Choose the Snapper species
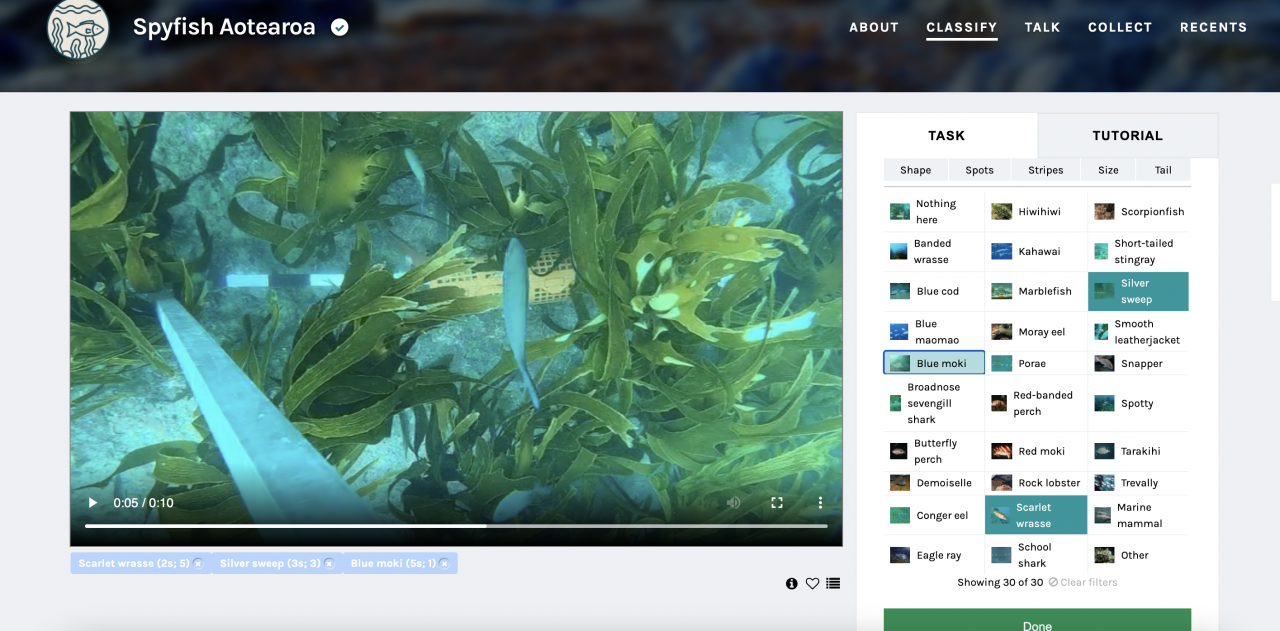 pos(1138,363)
